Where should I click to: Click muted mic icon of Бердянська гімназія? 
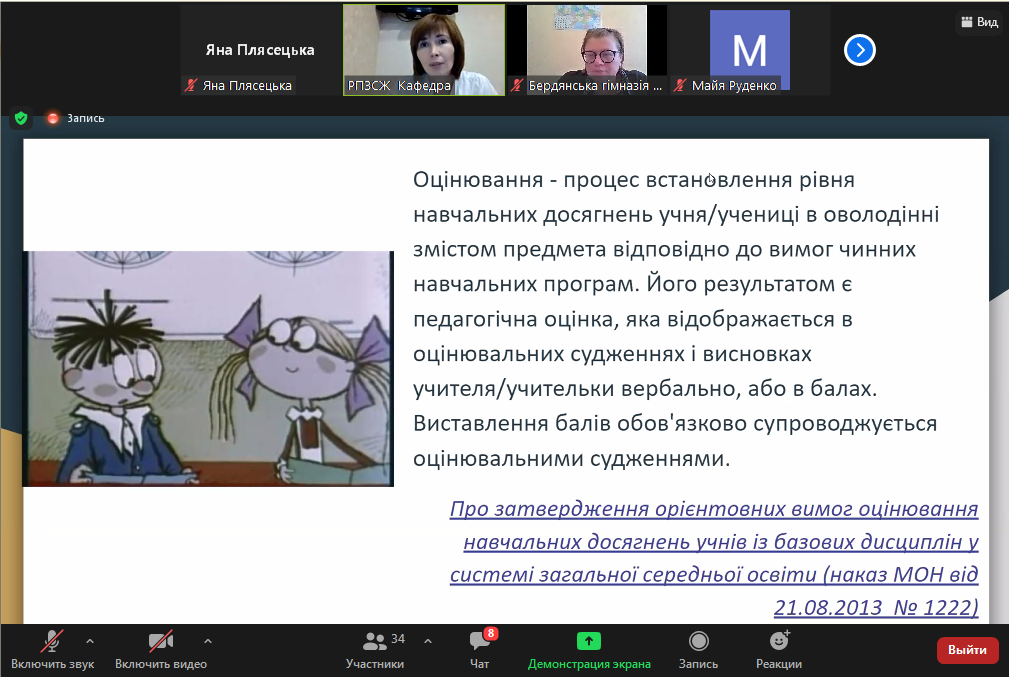tap(517, 85)
